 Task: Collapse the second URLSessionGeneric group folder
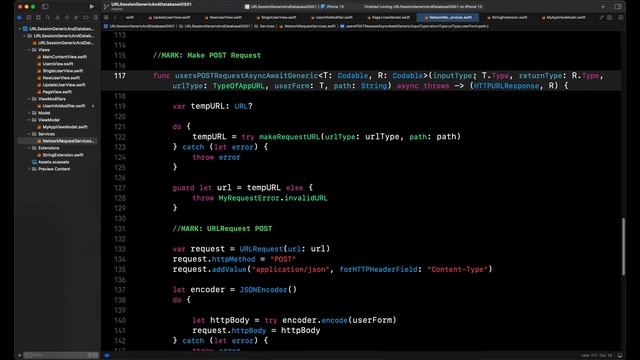[x=24, y=36]
